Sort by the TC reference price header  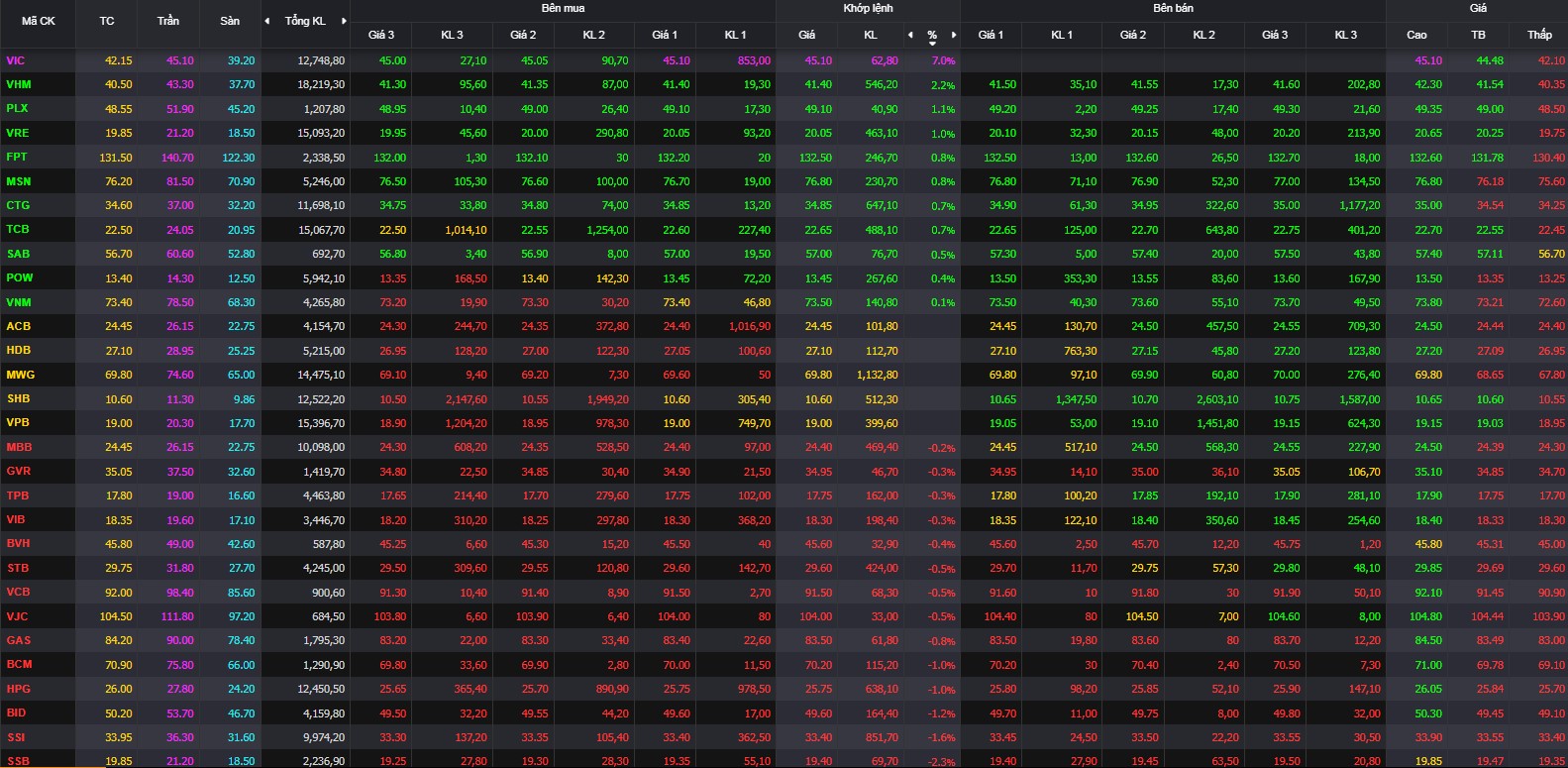point(107,21)
